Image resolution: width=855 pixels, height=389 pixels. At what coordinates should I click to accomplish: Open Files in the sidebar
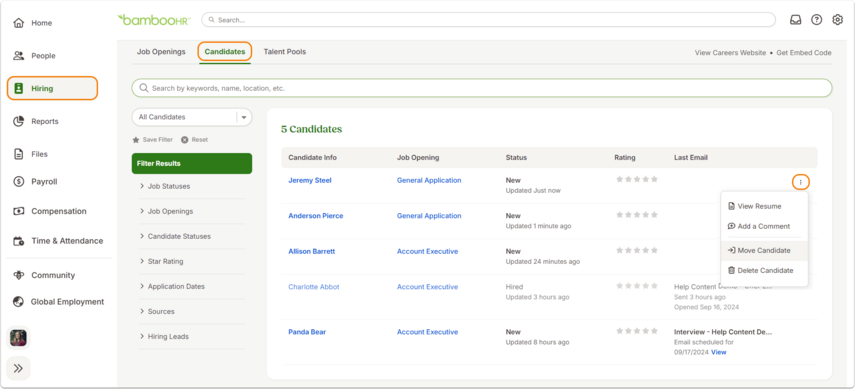click(31, 154)
